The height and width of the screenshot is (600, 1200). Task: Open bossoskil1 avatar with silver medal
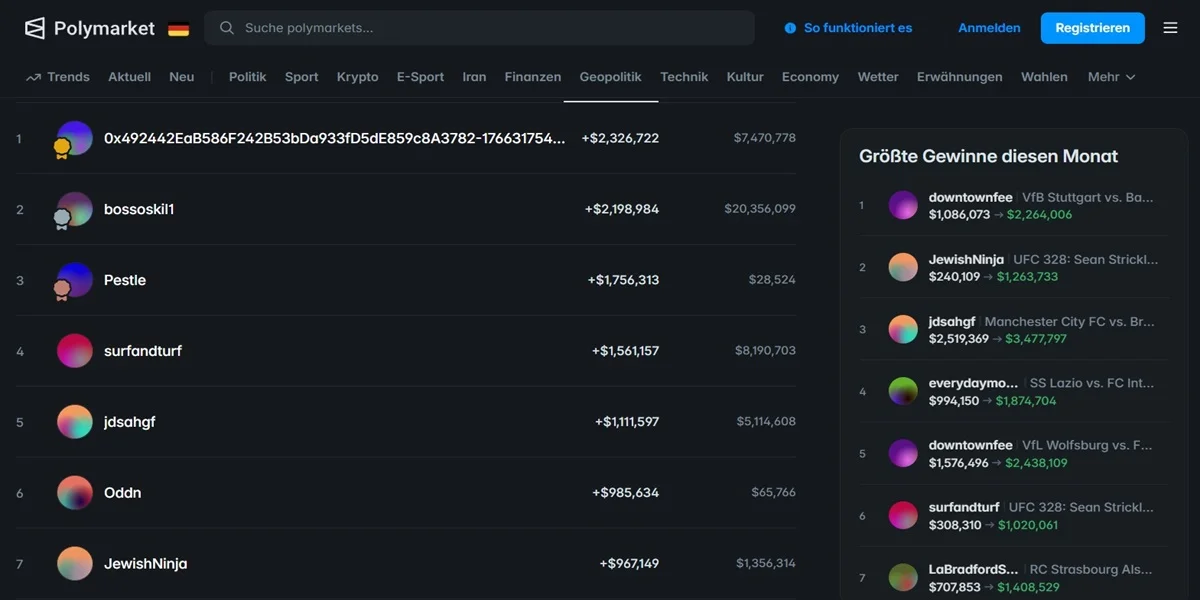point(75,209)
